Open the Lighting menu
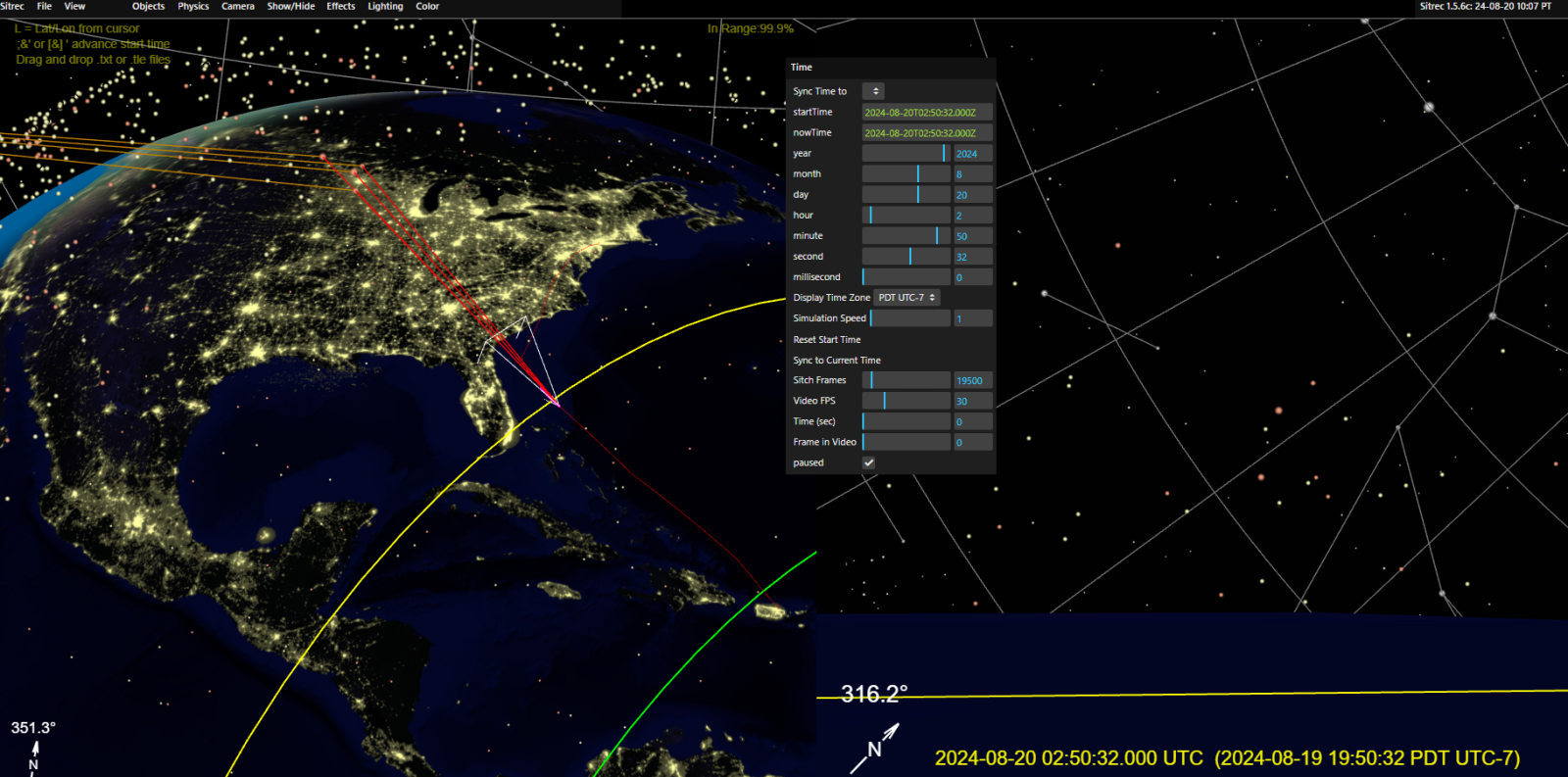1568x777 pixels. point(385,7)
